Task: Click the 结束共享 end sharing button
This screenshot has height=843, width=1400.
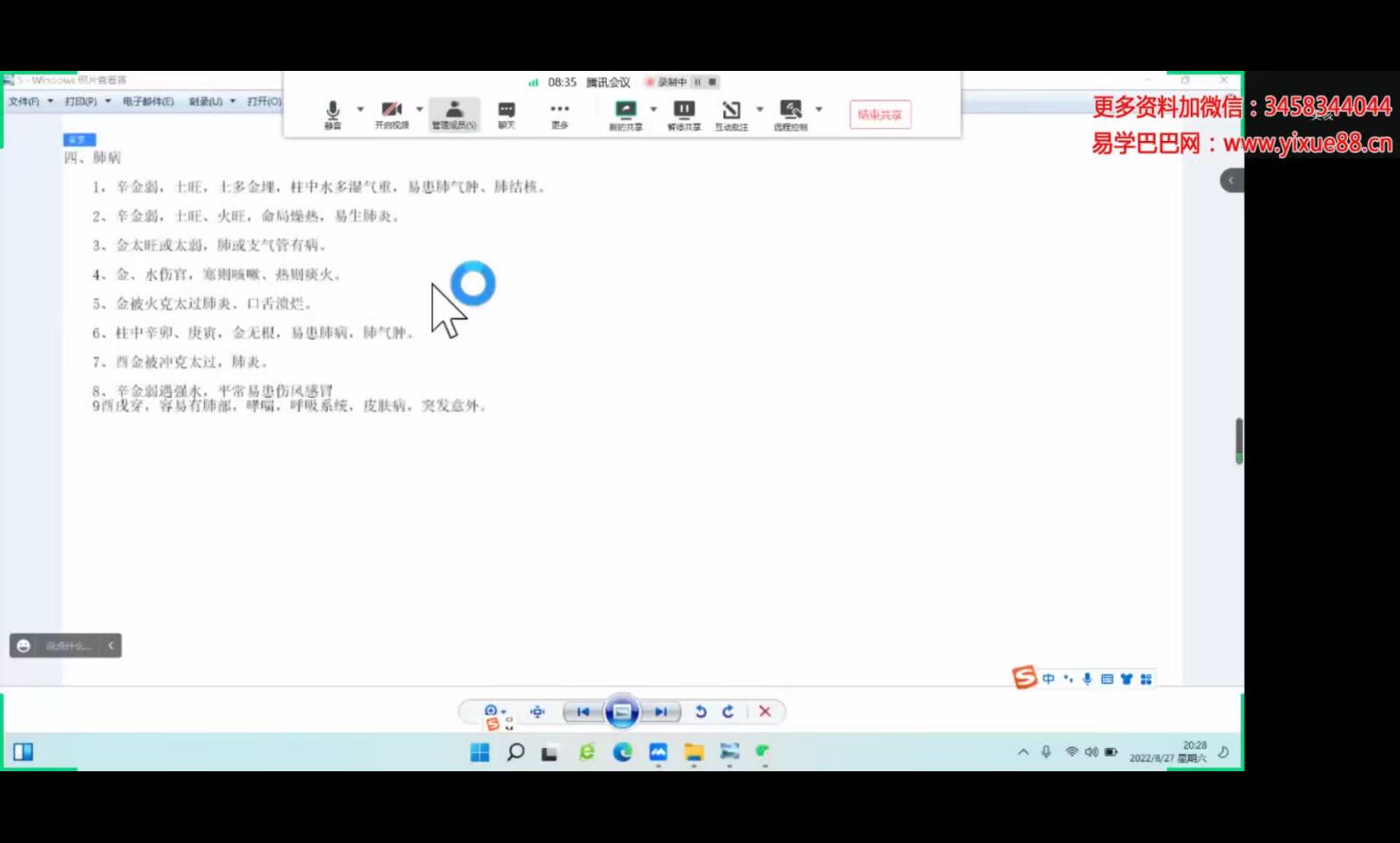Action: (880, 114)
